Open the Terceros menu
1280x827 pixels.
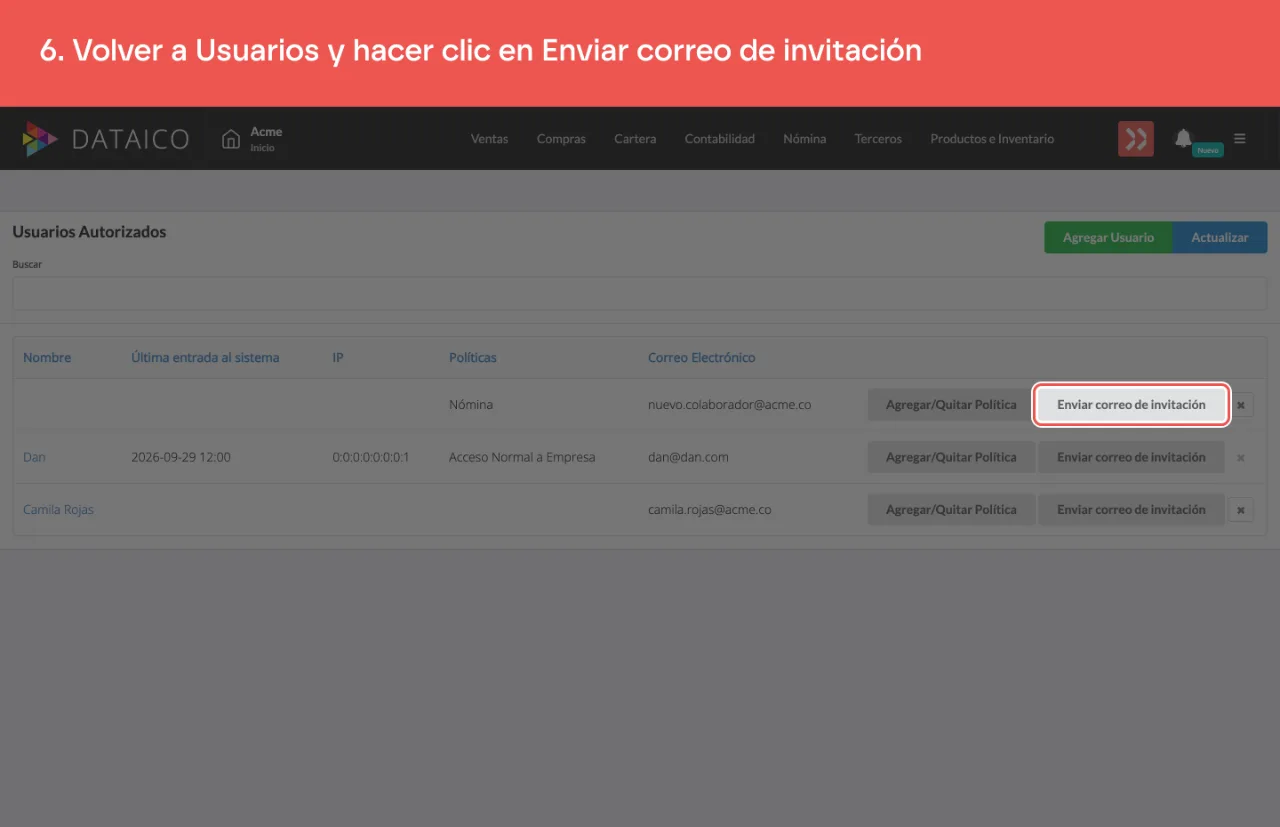878,139
